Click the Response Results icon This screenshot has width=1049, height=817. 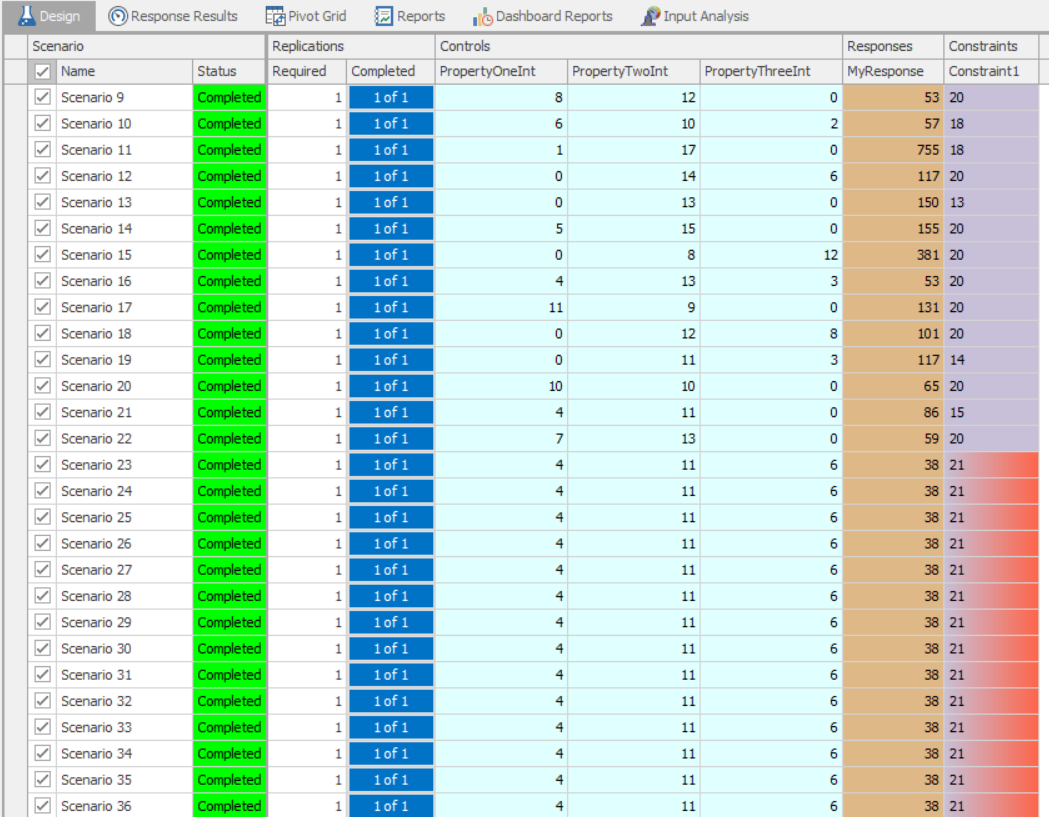[118, 16]
